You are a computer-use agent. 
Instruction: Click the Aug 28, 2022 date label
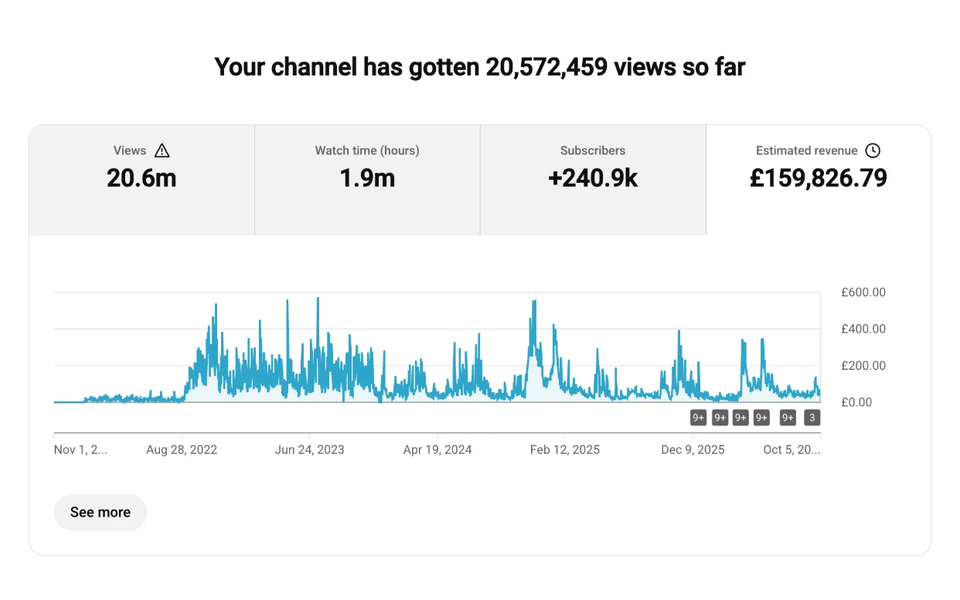pyautogui.click(x=182, y=449)
